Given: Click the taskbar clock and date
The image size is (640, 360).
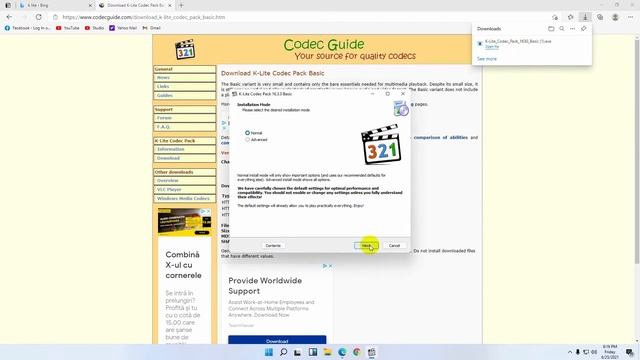Looking at the screenshot, I should point(610,352).
